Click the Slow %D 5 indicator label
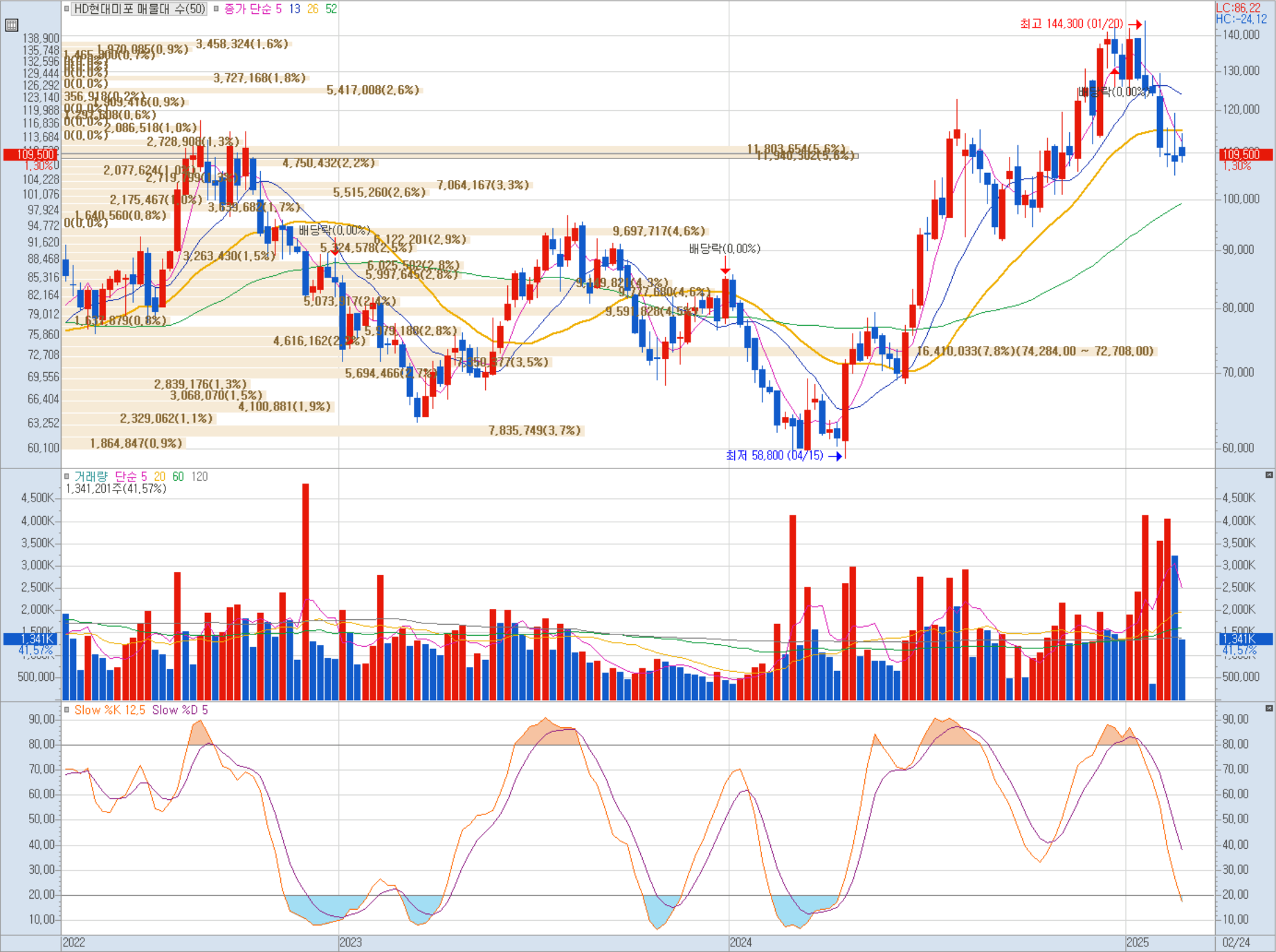This screenshot has width=1276, height=952. (x=180, y=710)
